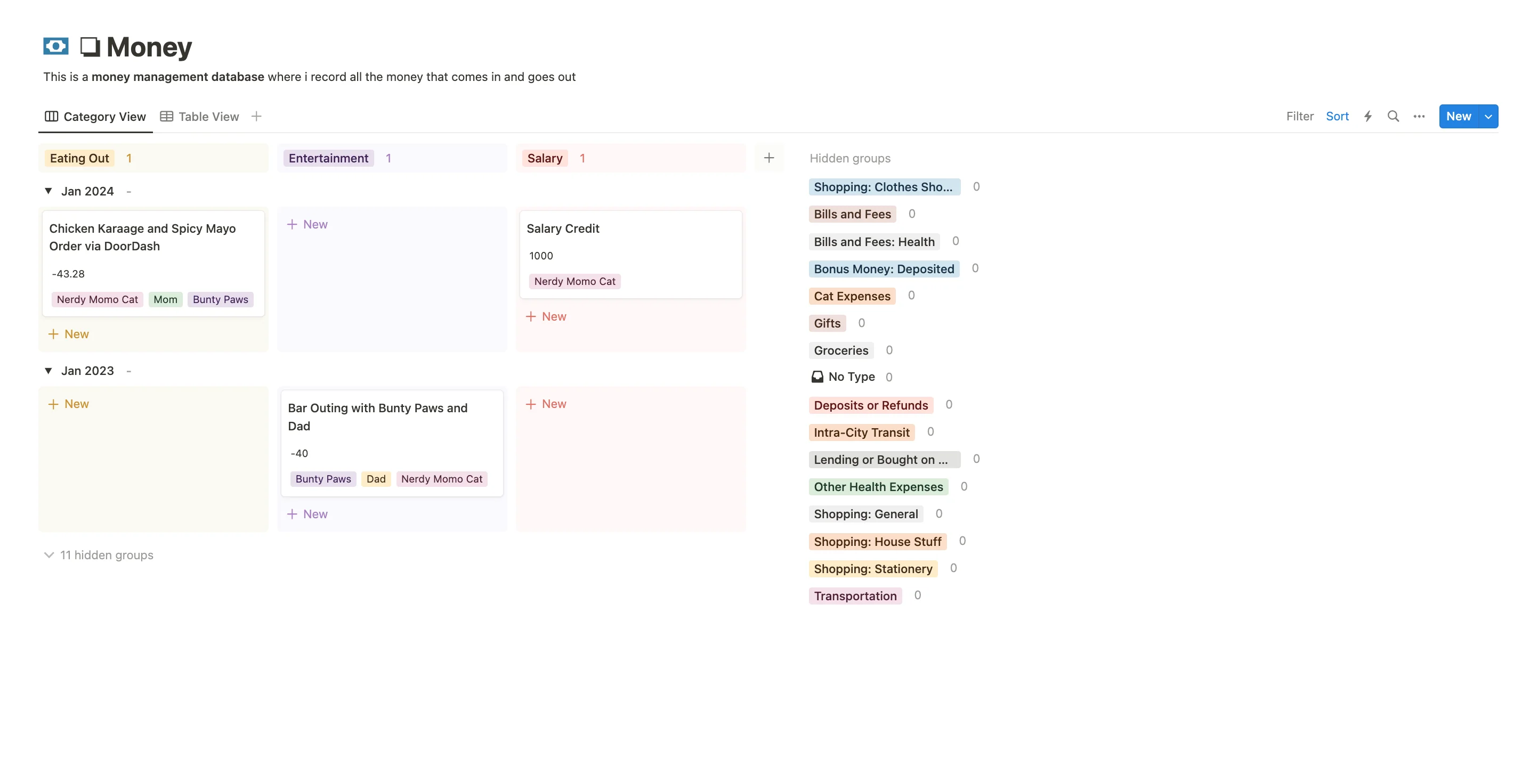Open the search magnifier icon
Image resolution: width=1538 pixels, height=784 pixels.
(1393, 116)
